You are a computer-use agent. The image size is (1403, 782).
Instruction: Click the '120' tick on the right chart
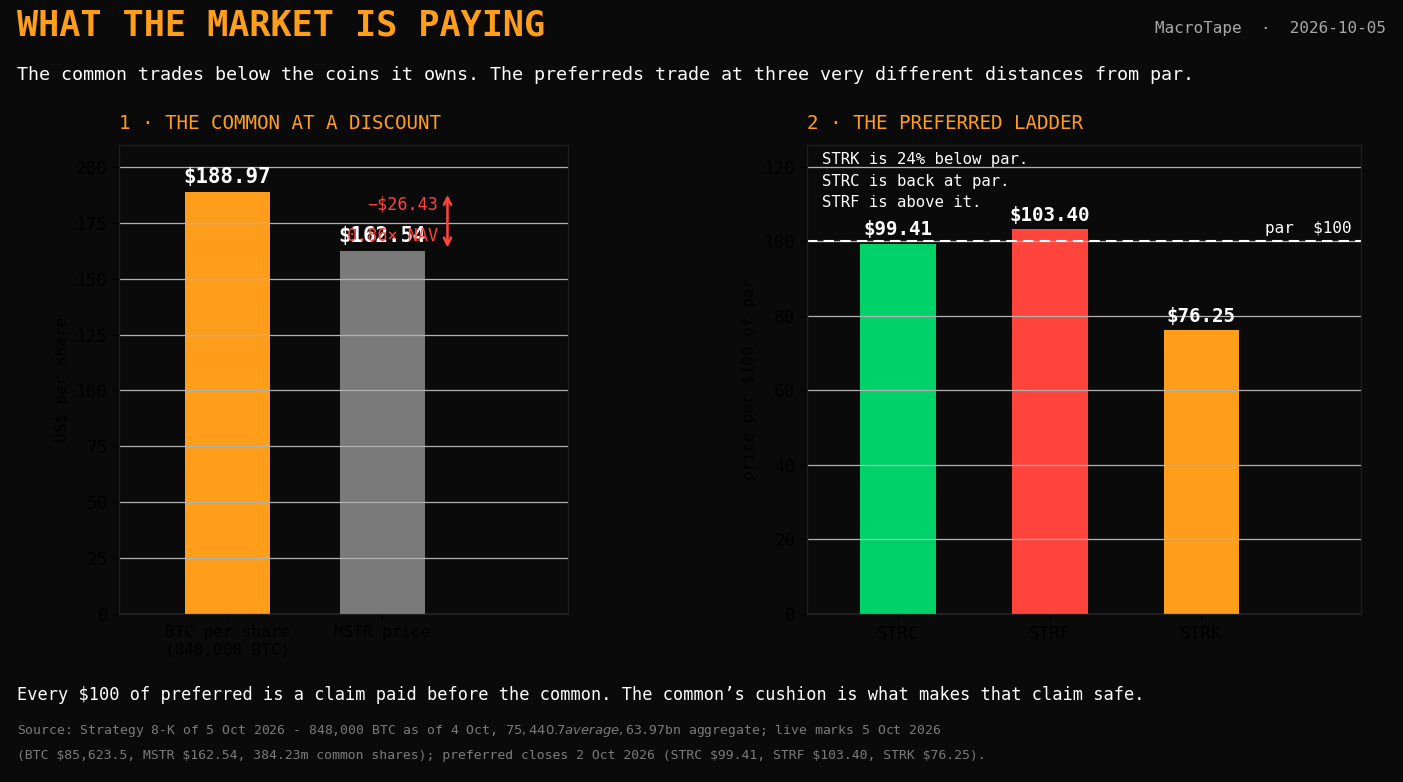pyautogui.click(x=780, y=168)
